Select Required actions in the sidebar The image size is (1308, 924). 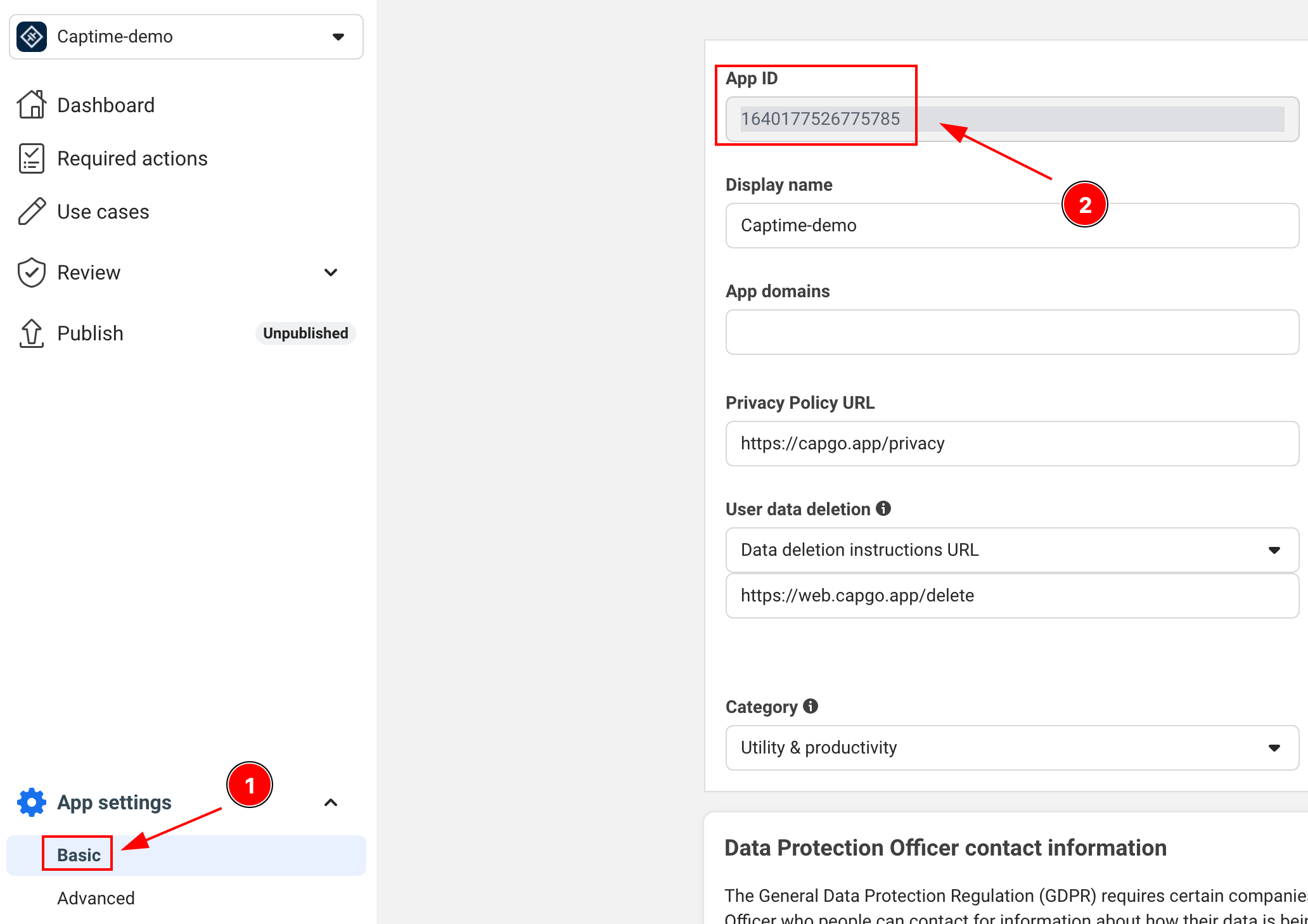coord(132,158)
